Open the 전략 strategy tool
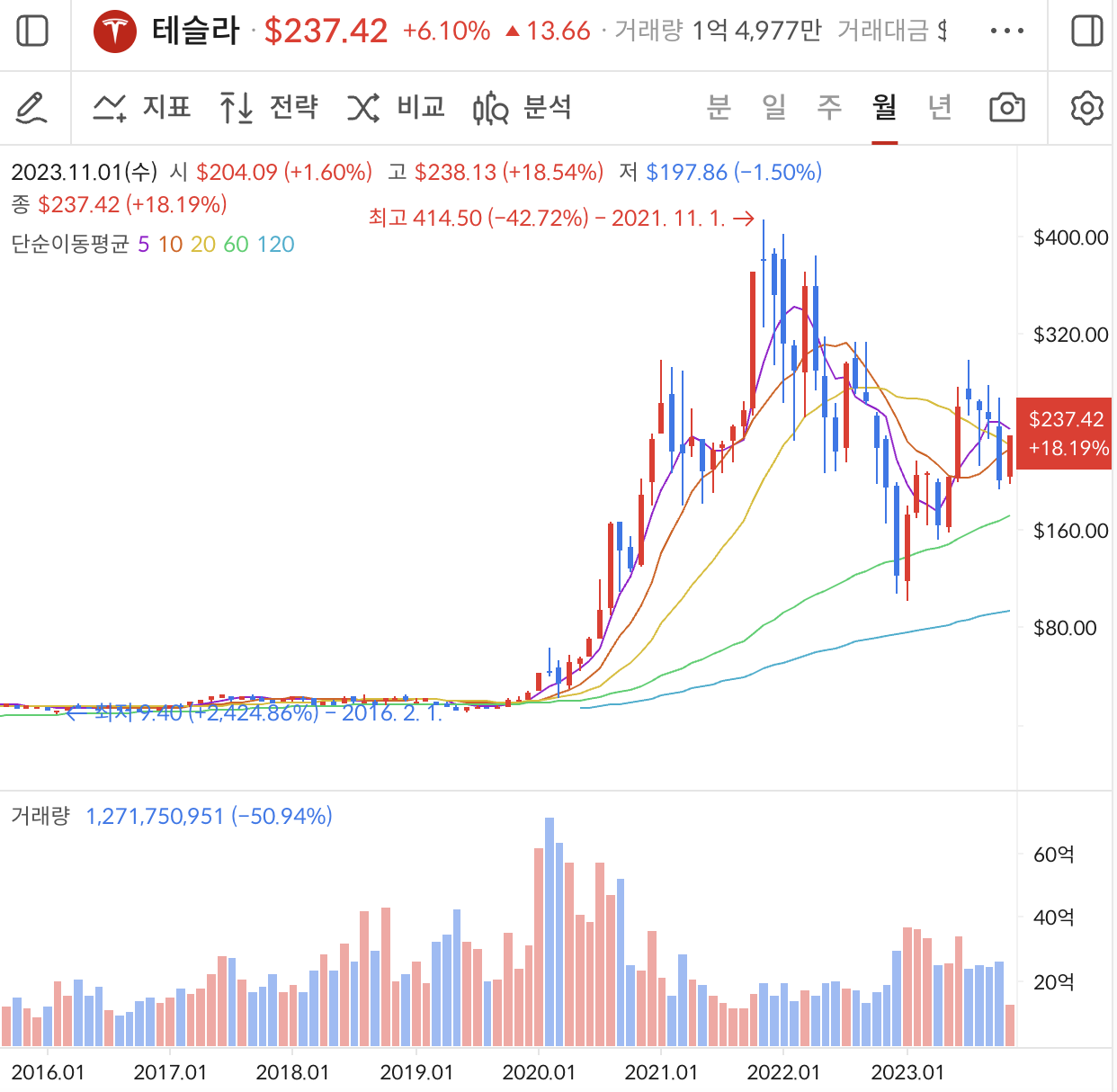1117x1092 pixels. pyautogui.click(x=273, y=107)
